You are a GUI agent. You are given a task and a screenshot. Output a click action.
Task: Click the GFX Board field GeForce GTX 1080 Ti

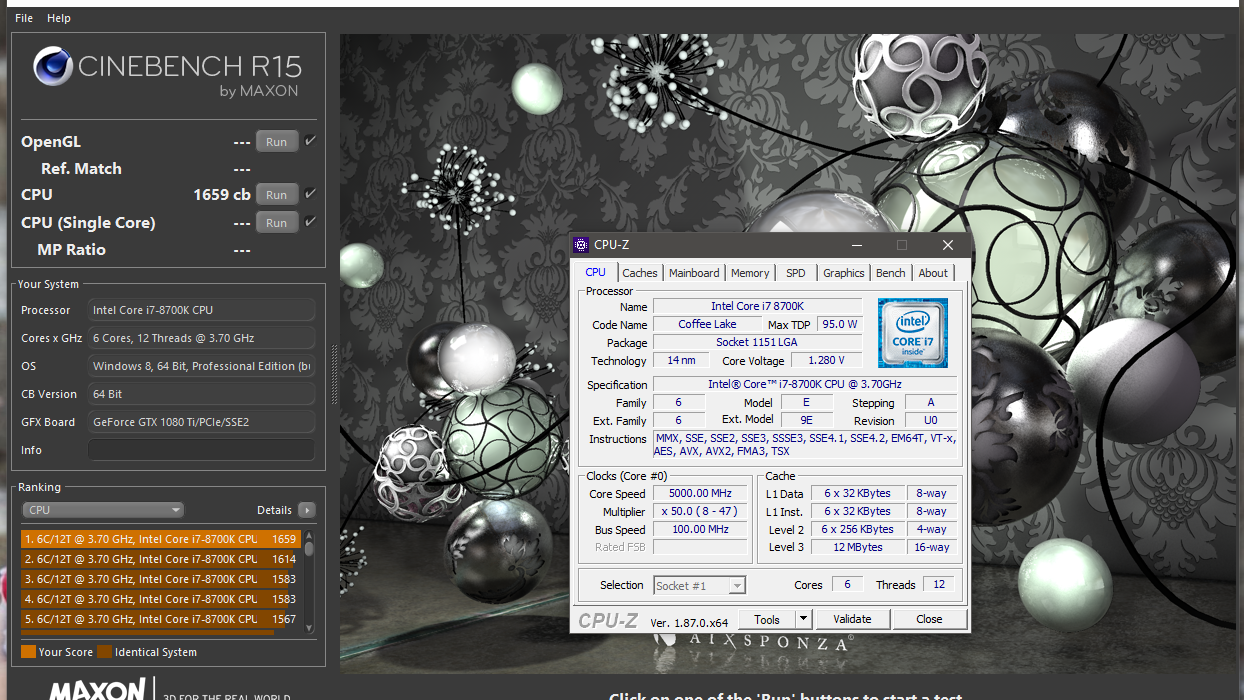coord(201,422)
